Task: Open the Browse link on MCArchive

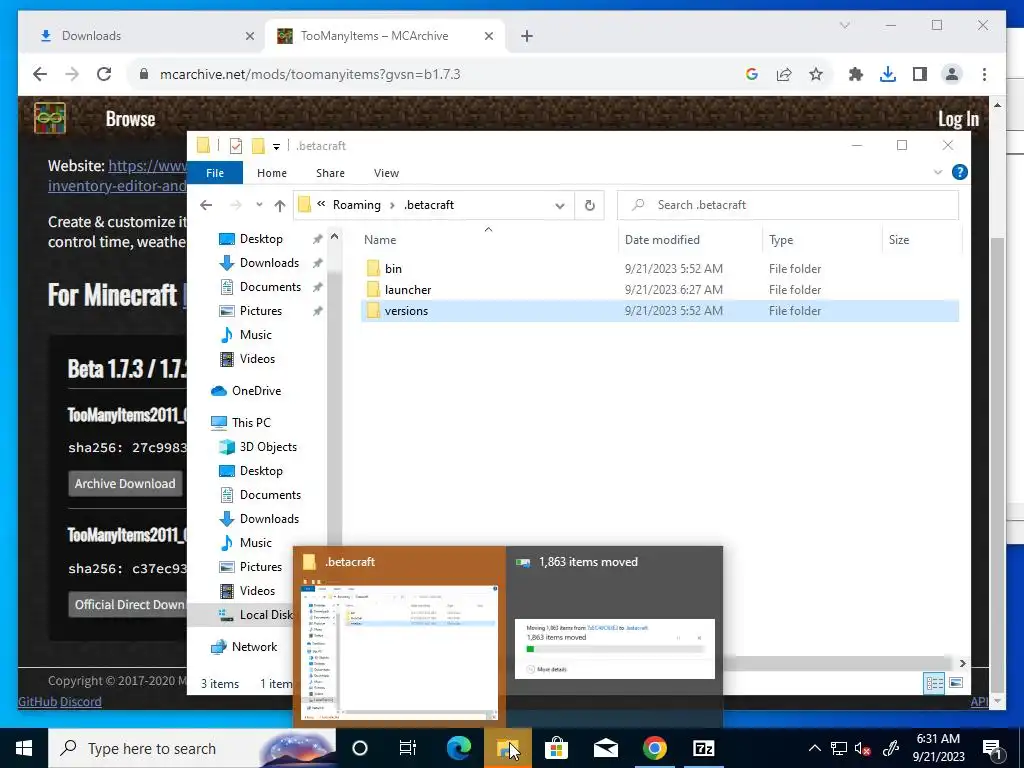Action: 130,119
